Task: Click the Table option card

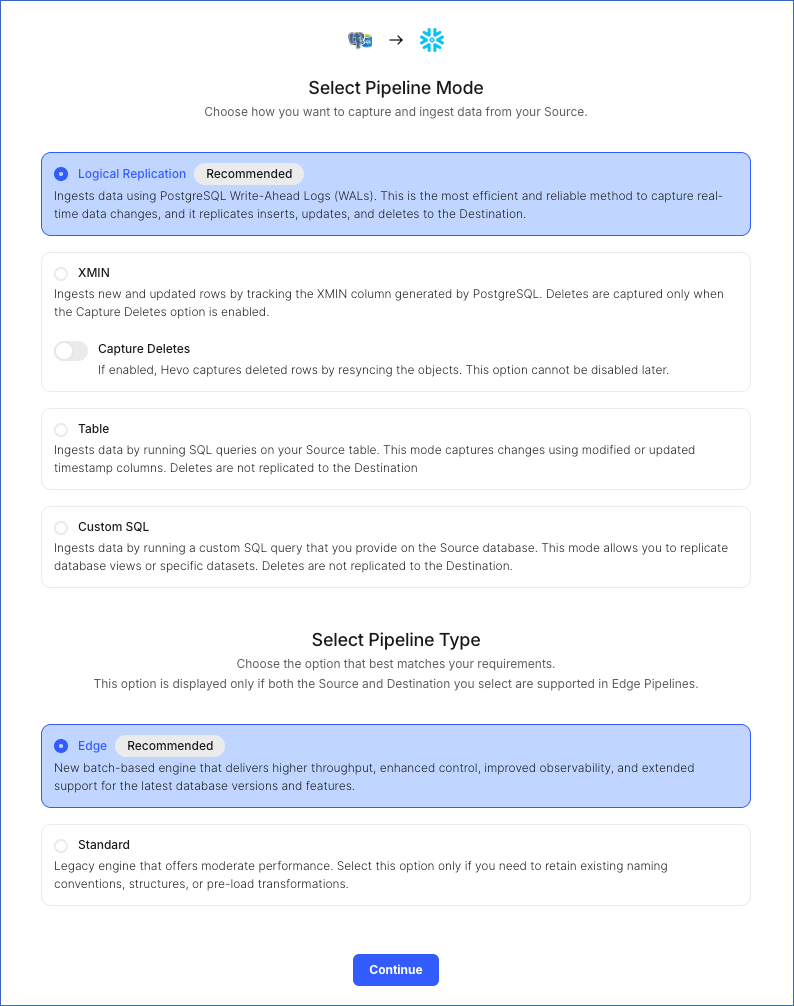Action: tap(396, 449)
